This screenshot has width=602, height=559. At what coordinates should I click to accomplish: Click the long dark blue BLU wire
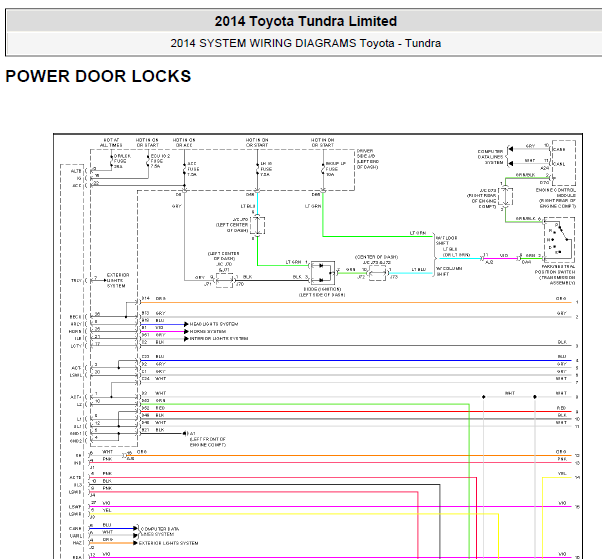pos(356,361)
